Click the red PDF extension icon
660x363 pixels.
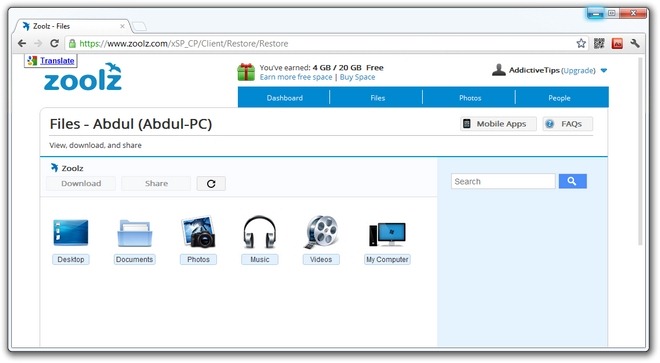(617, 43)
